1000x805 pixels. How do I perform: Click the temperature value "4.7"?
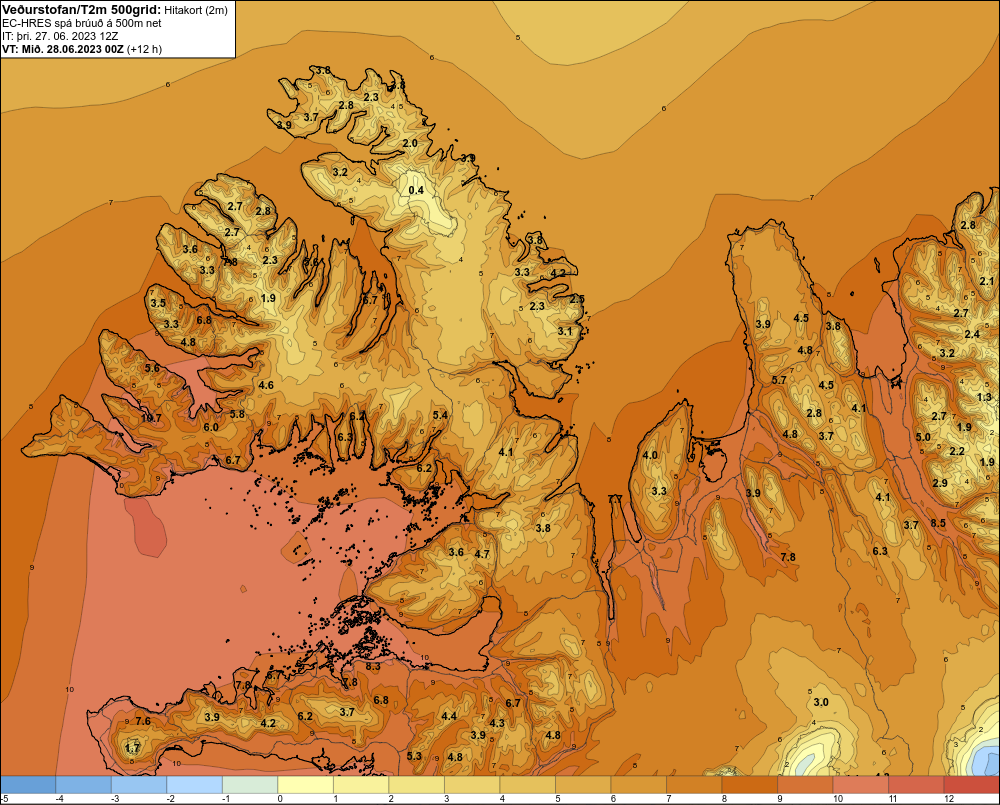click(x=482, y=554)
